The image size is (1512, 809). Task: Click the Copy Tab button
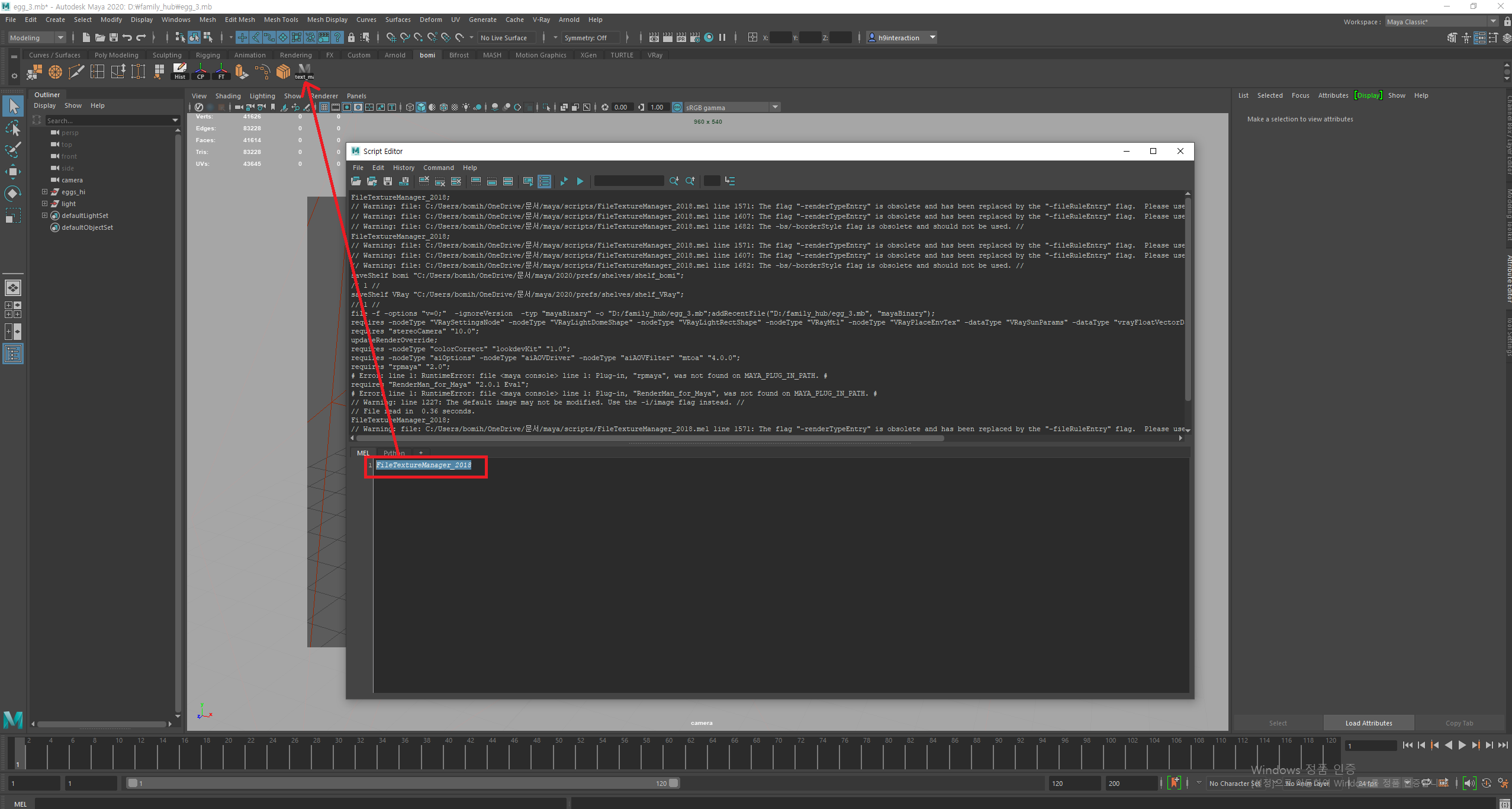[x=1459, y=723]
